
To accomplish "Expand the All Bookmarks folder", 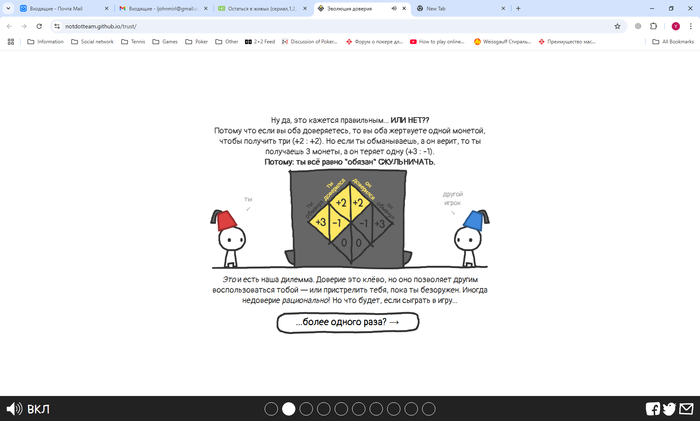I will pyautogui.click(x=673, y=42).
